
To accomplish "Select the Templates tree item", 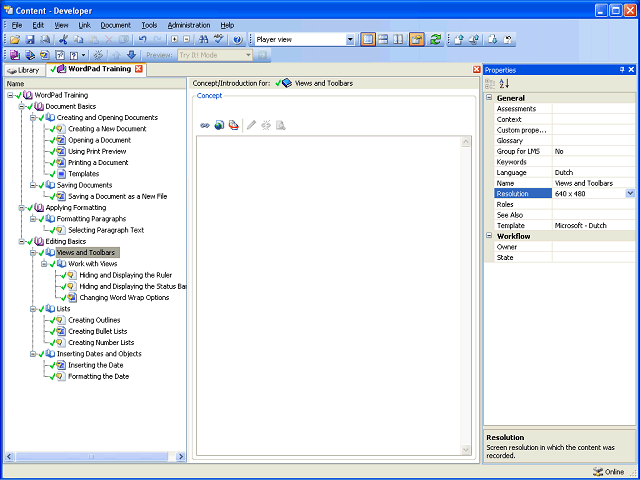I will pos(84,173).
